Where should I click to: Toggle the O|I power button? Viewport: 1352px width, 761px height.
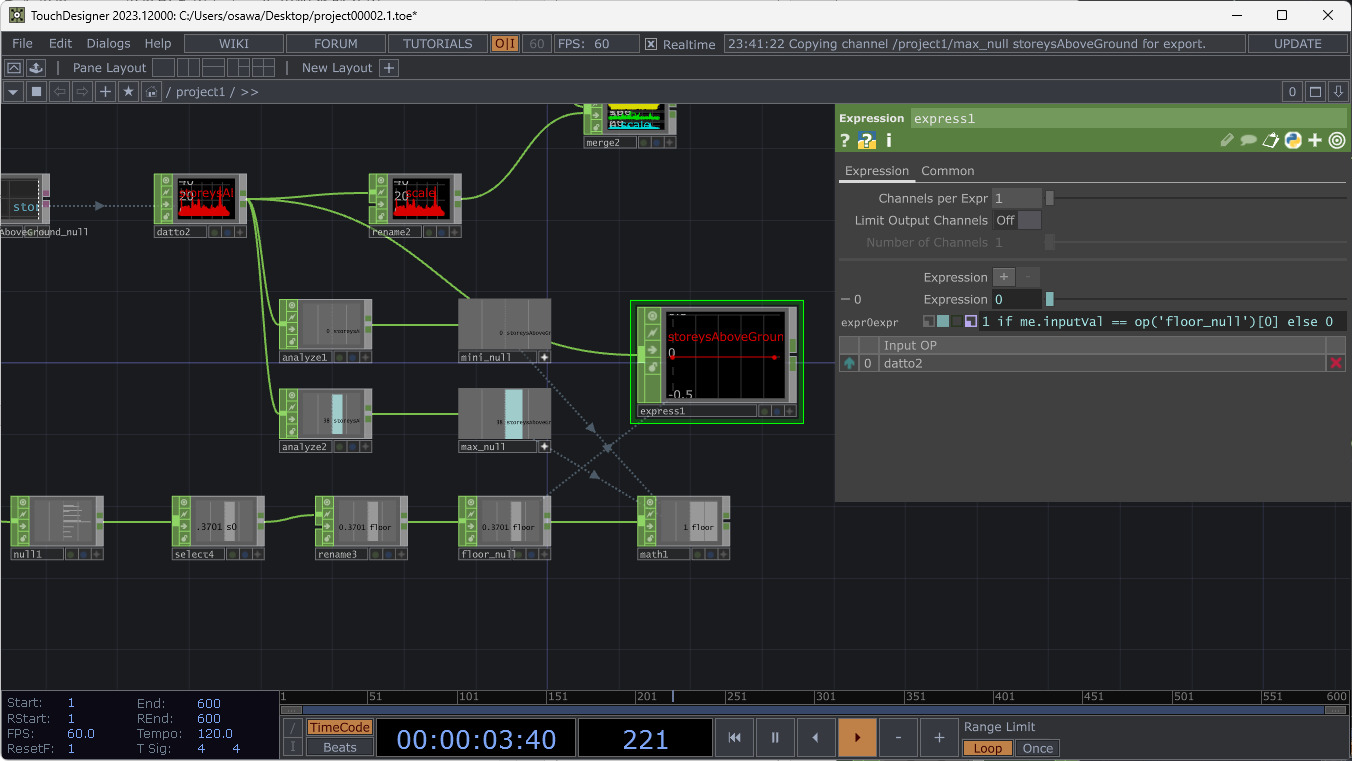click(x=505, y=44)
